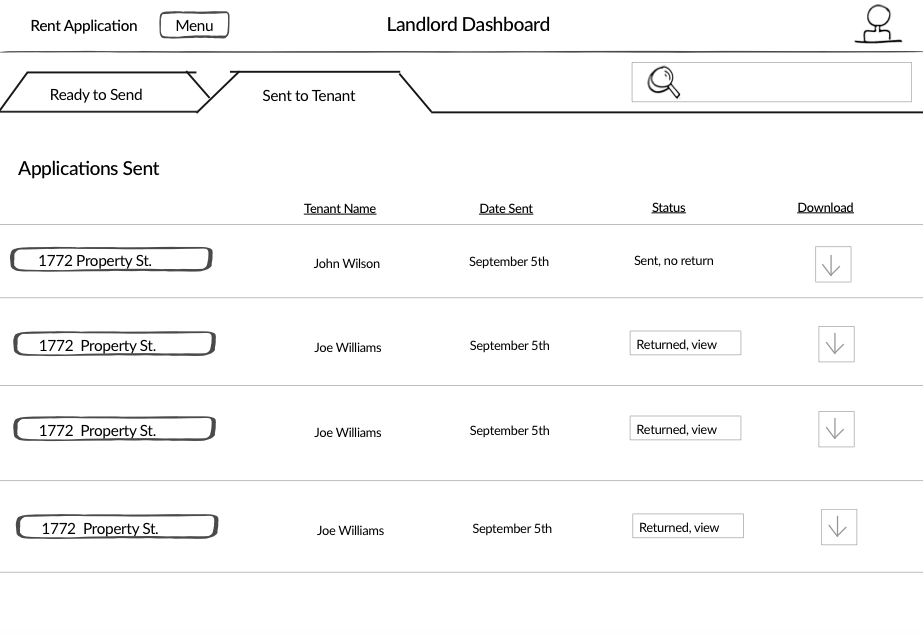Click inside the search field
This screenshot has height=635, width=923.
771,82
